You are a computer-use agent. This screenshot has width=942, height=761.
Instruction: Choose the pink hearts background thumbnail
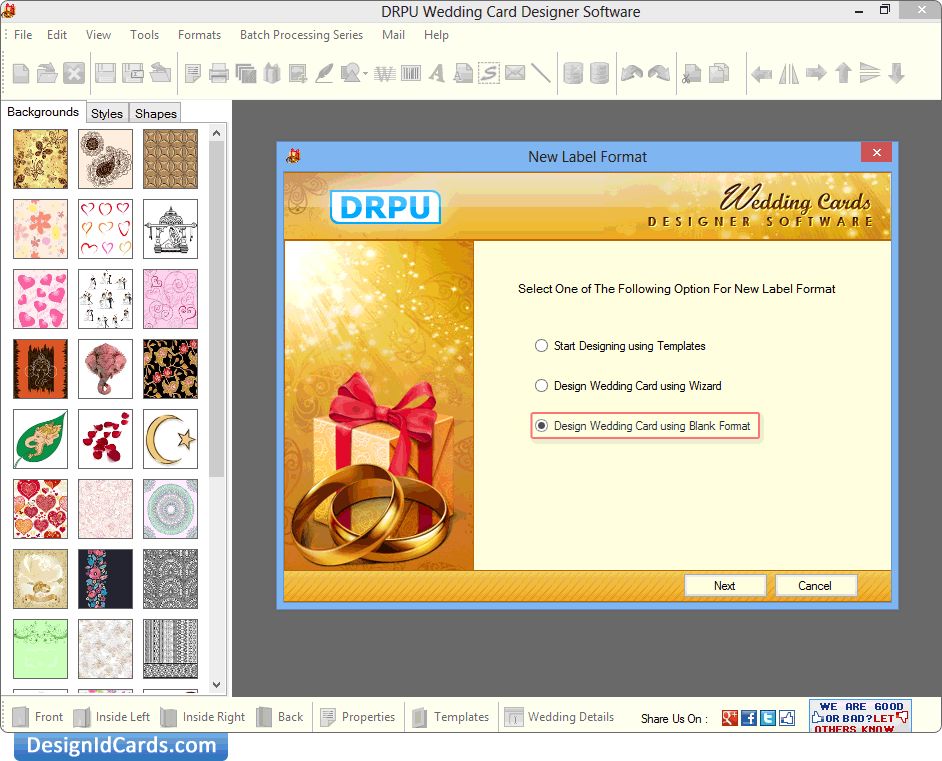click(40, 299)
